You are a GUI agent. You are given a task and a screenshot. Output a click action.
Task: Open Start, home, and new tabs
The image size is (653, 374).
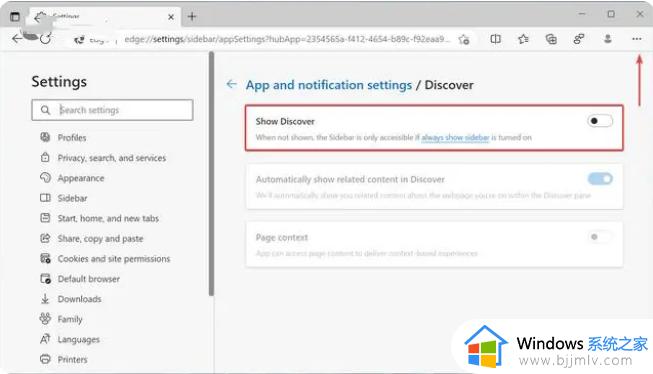point(108,218)
